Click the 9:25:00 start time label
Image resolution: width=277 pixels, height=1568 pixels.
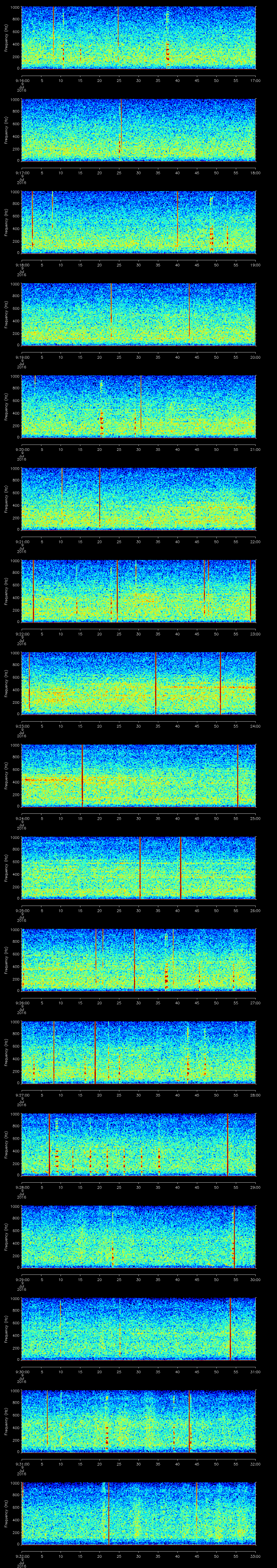(x=22, y=910)
